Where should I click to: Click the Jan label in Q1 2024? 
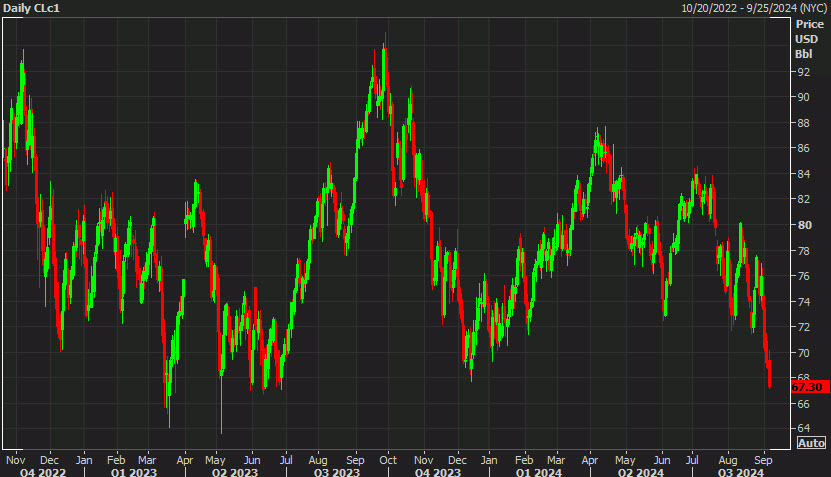click(x=489, y=460)
